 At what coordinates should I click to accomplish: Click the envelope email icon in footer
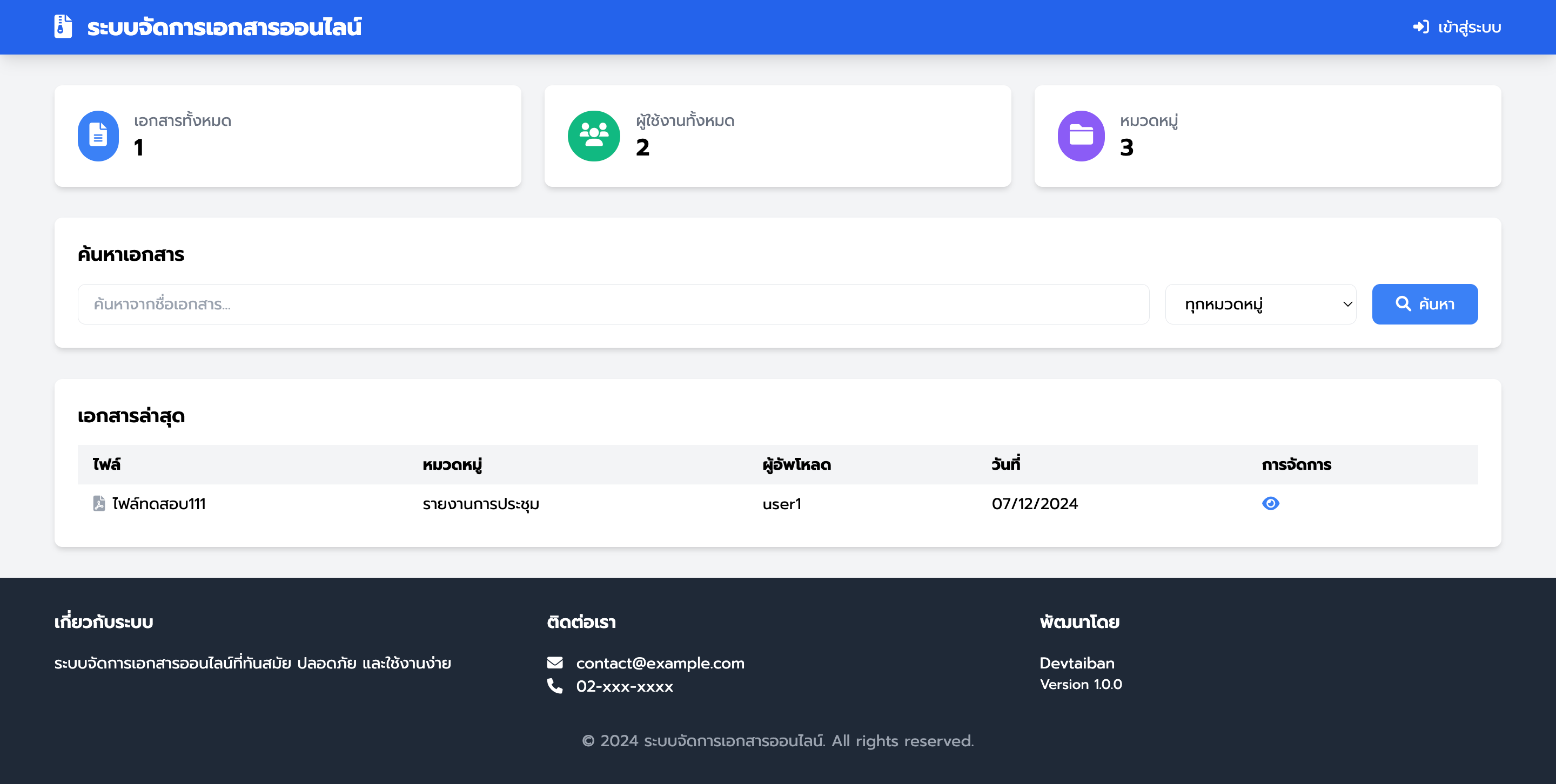pyautogui.click(x=554, y=663)
